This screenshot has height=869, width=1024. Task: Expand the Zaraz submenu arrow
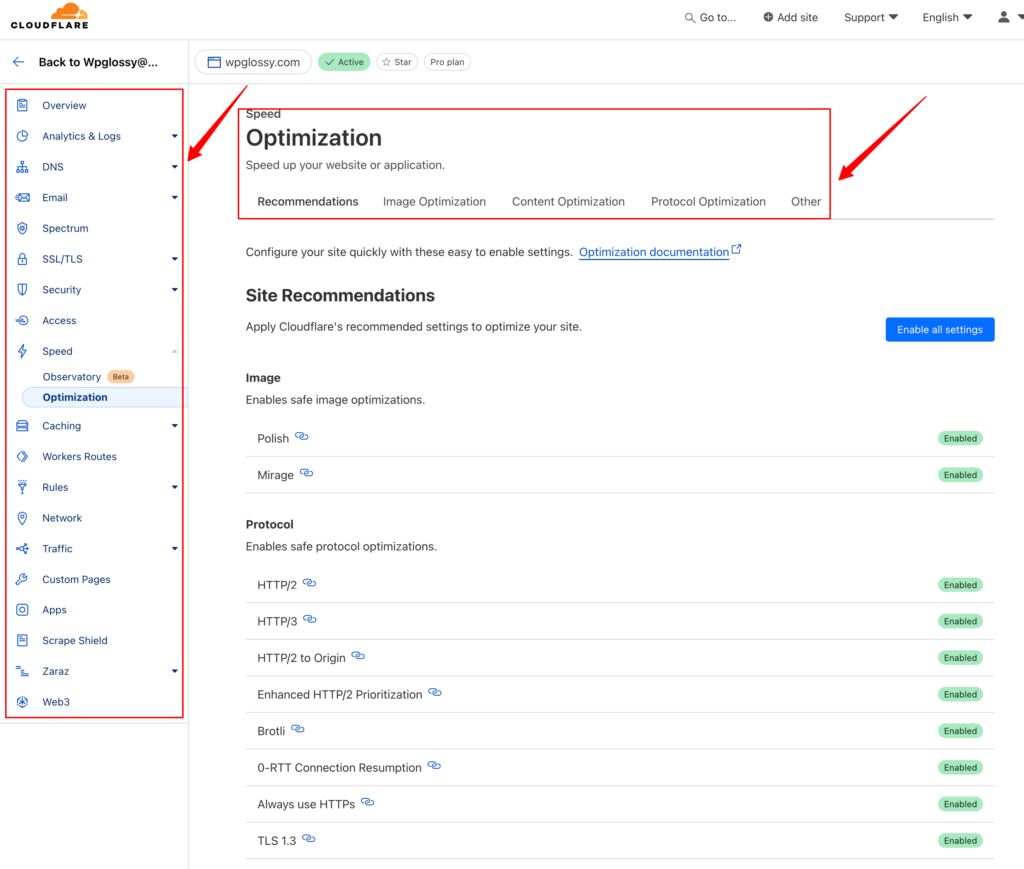[174, 671]
